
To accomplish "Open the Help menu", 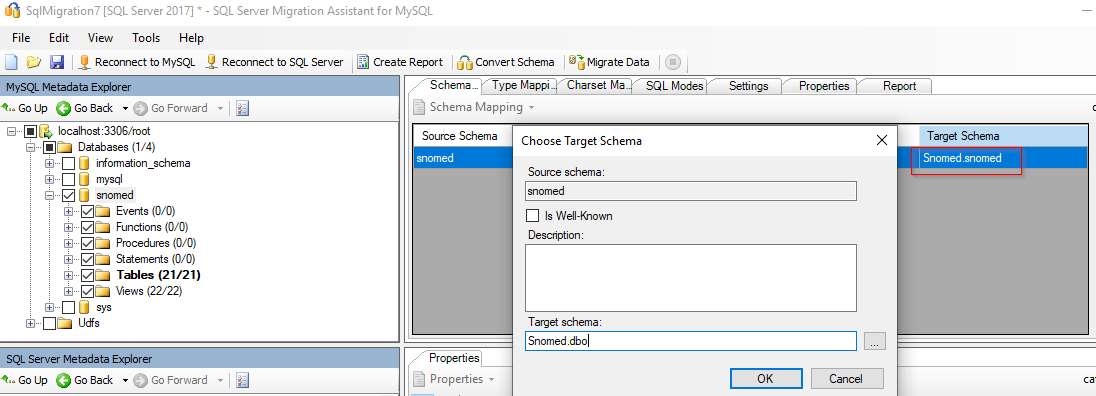I will click(x=192, y=38).
